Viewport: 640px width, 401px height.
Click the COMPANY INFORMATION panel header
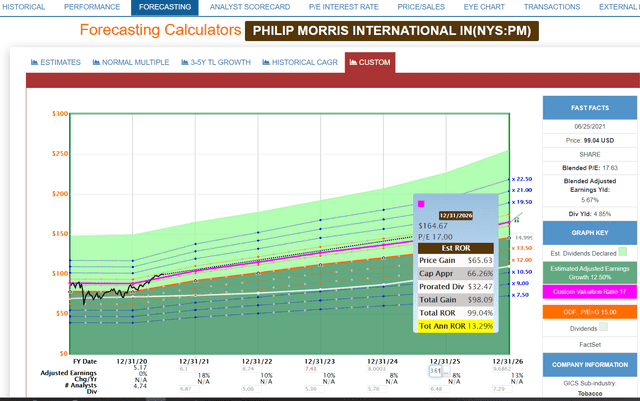[x=590, y=365]
